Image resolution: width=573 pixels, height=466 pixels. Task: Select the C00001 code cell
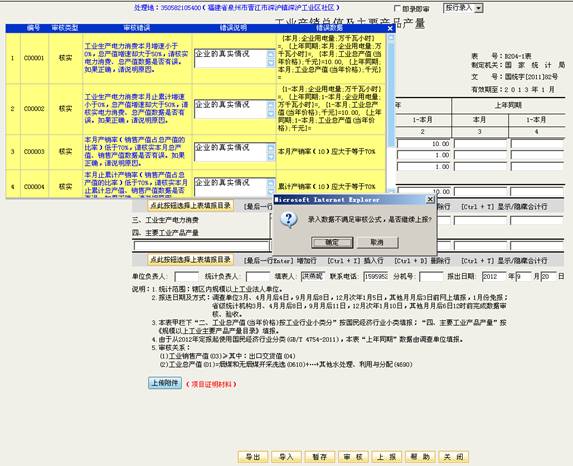point(34,58)
